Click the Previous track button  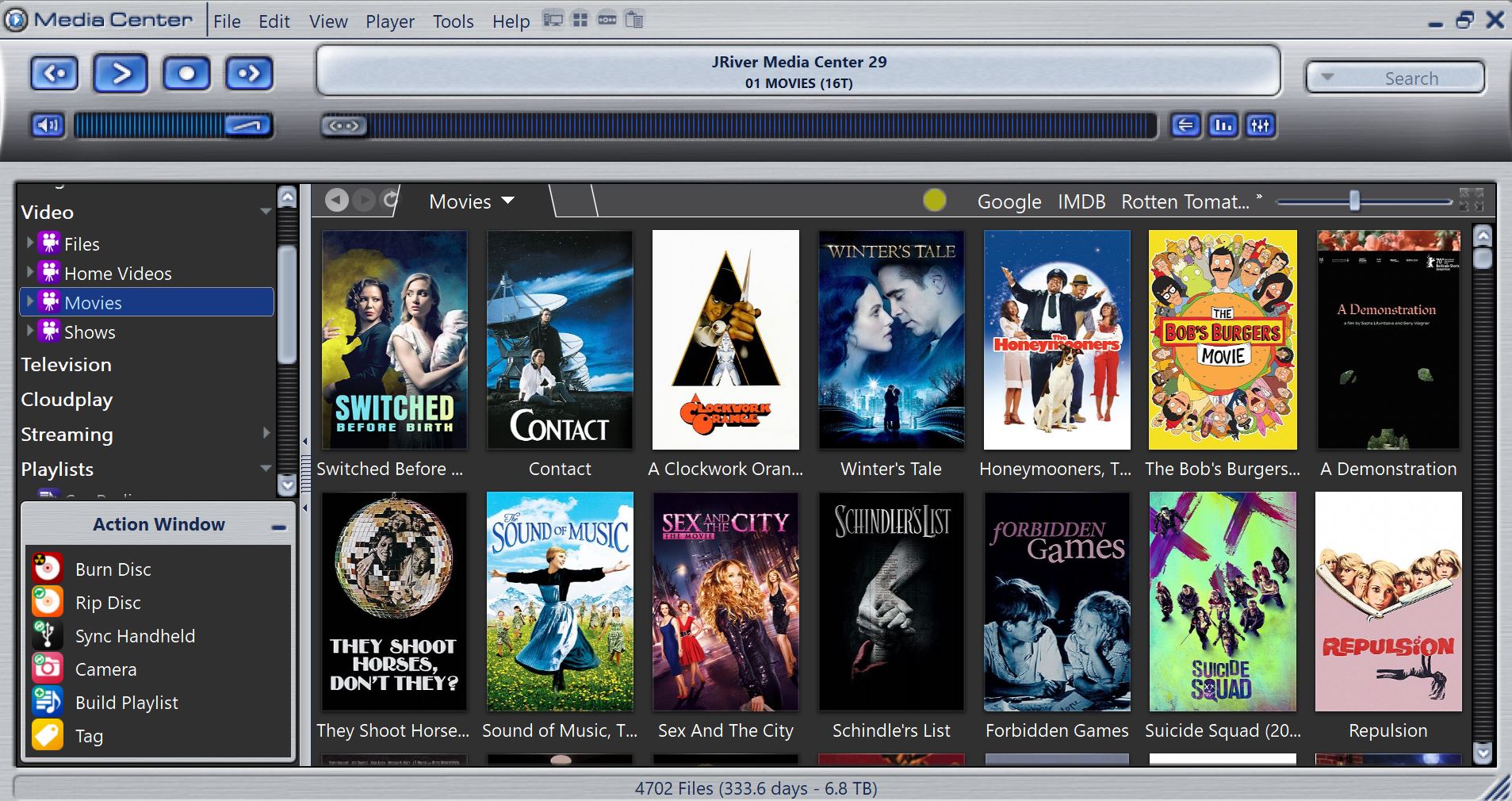point(55,74)
